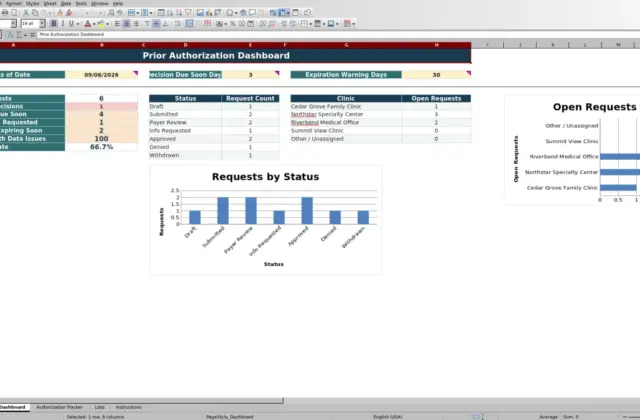The height and width of the screenshot is (420, 640).
Task: Click the Format as Date icon
Action: [251, 24]
